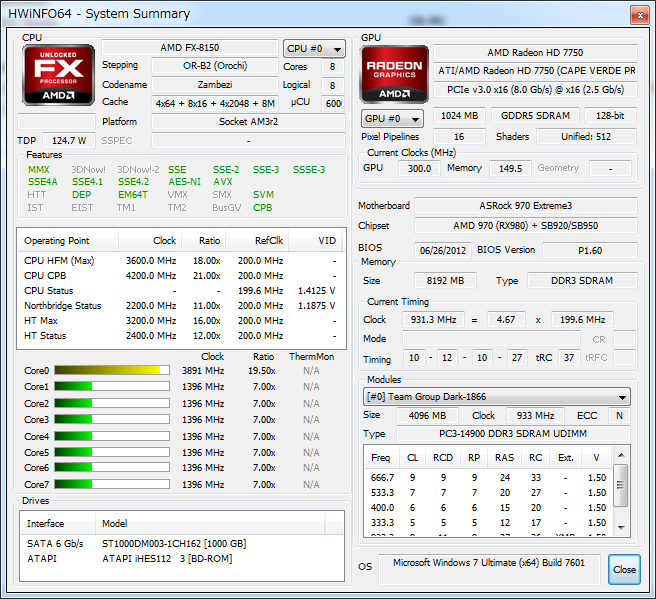This screenshot has width=656, height=599.
Task: Click the GPU memory clock 149.5 field
Action: (x=510, y=169)
